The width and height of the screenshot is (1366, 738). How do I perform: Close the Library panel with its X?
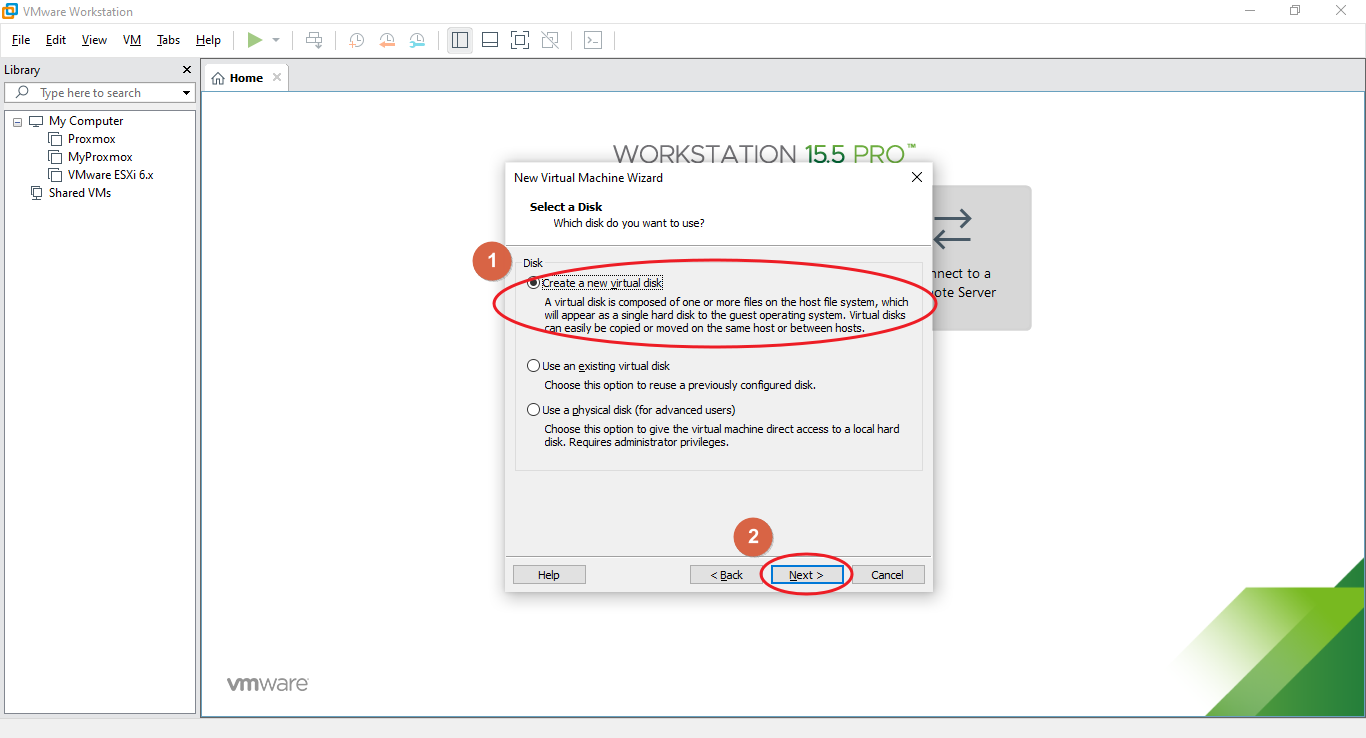(186, 70)
